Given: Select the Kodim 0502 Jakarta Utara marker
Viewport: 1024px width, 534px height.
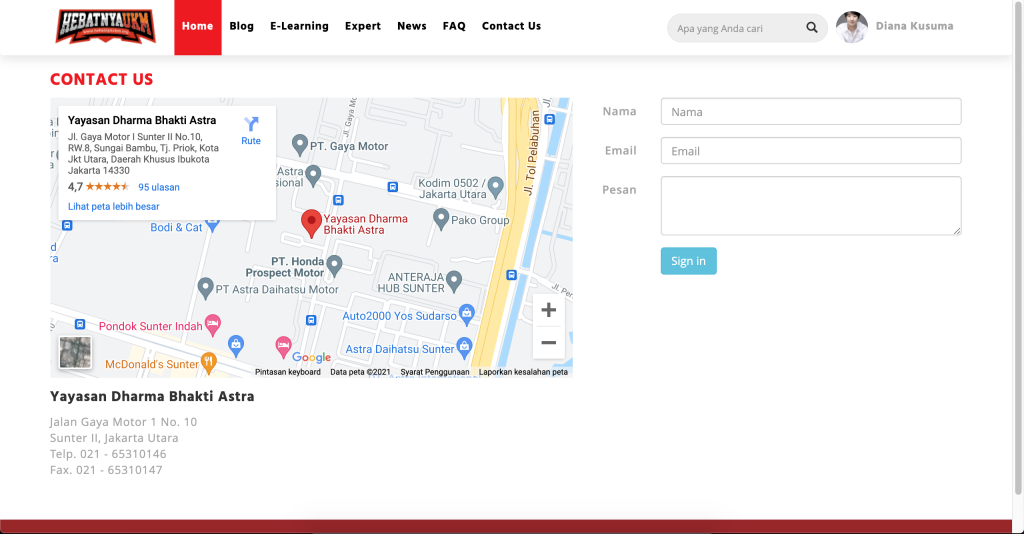Looking at the screenshot, I should [496, 187].
